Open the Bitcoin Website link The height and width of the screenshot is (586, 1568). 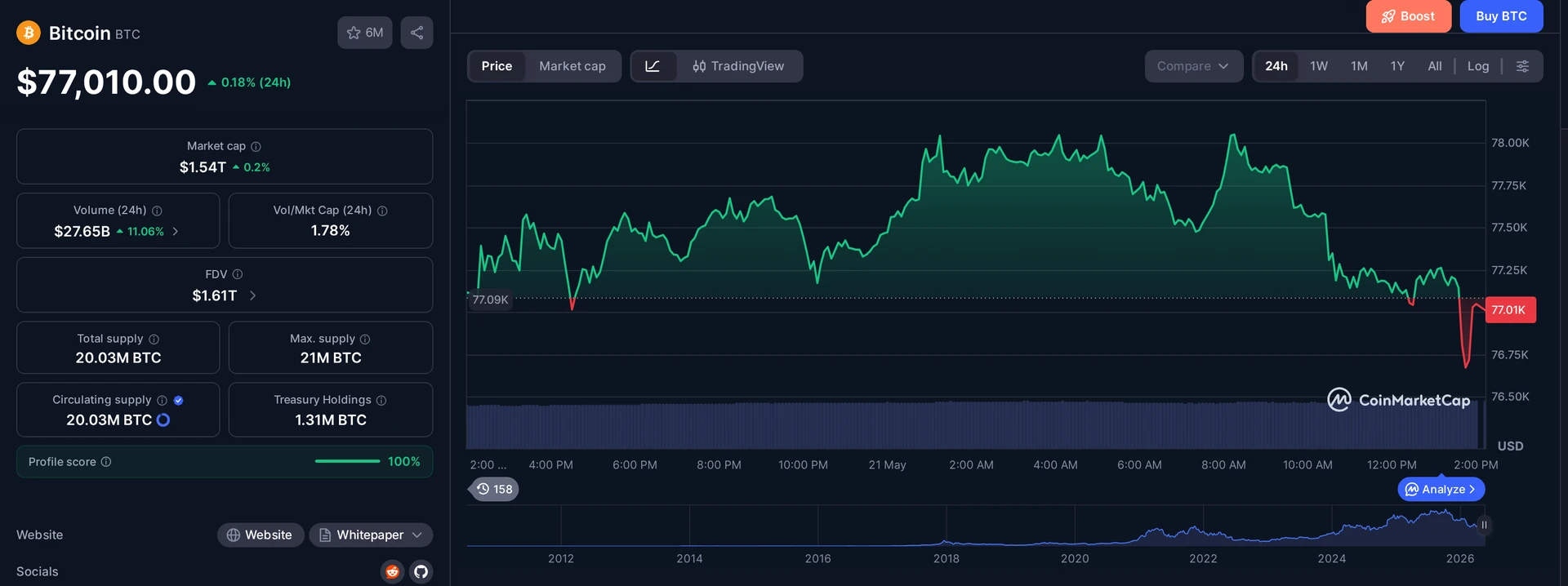click(260, 535)
